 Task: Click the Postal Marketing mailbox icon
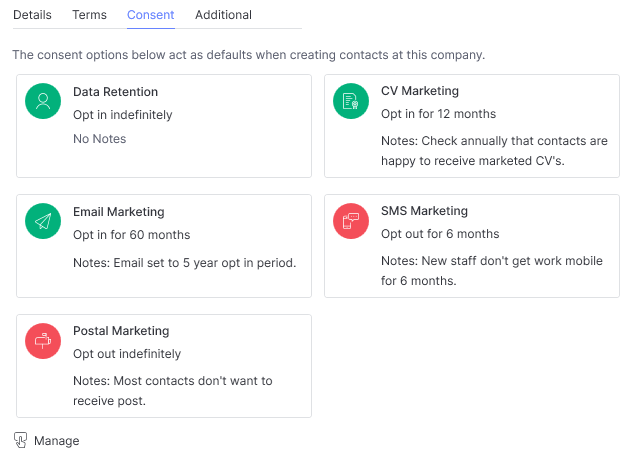point(43,341)
